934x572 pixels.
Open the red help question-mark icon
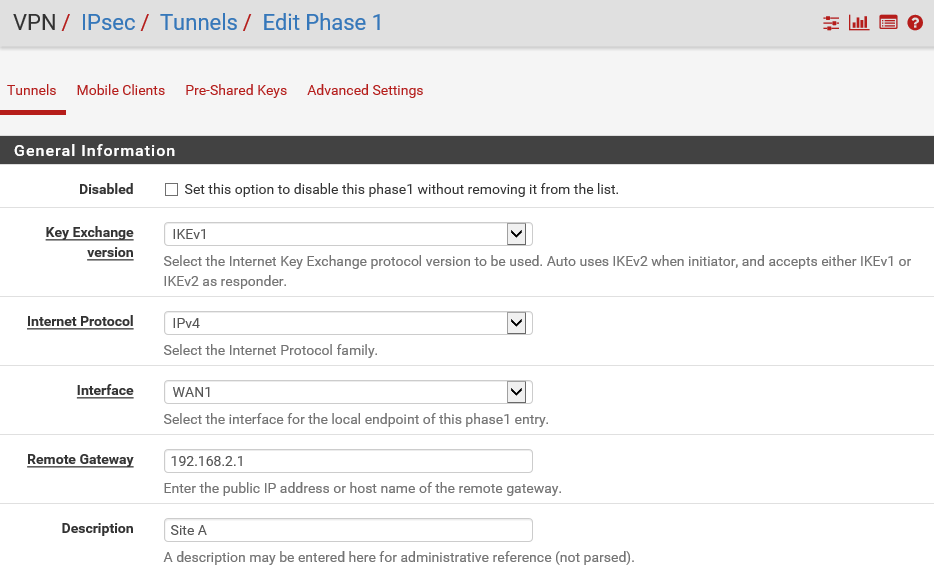tap(915, 23)
